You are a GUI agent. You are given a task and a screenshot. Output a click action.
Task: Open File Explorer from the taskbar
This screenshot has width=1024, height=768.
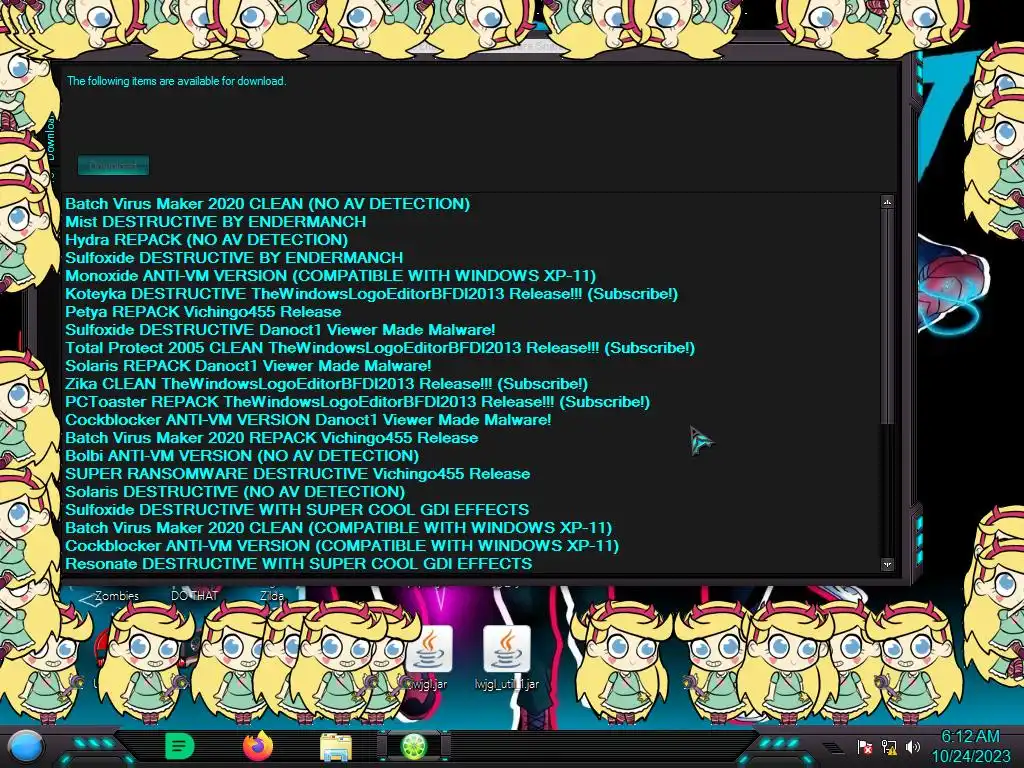[x=336, y=747]
